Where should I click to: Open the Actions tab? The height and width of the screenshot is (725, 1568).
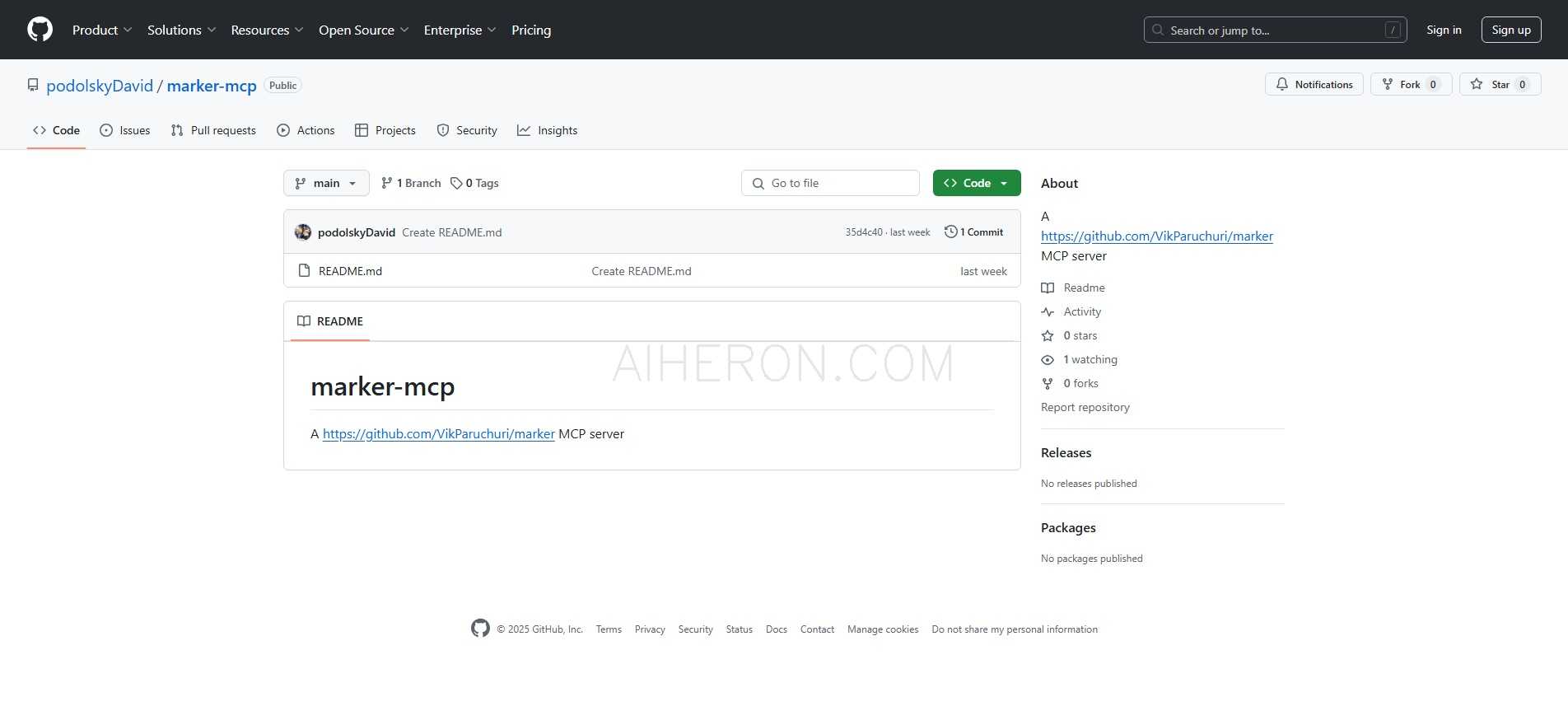pyautogui.click(x=306, y=130)
